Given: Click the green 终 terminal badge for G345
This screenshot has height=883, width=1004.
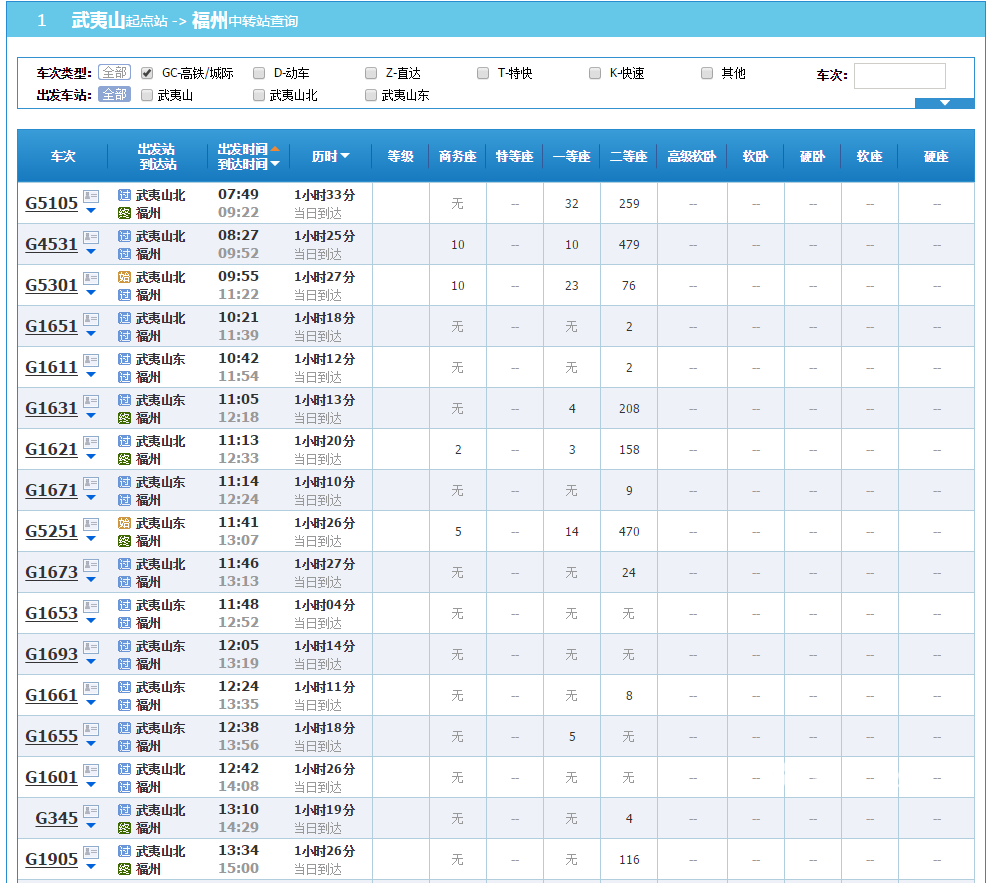Looking at the screenshot, I should (125, 828).
